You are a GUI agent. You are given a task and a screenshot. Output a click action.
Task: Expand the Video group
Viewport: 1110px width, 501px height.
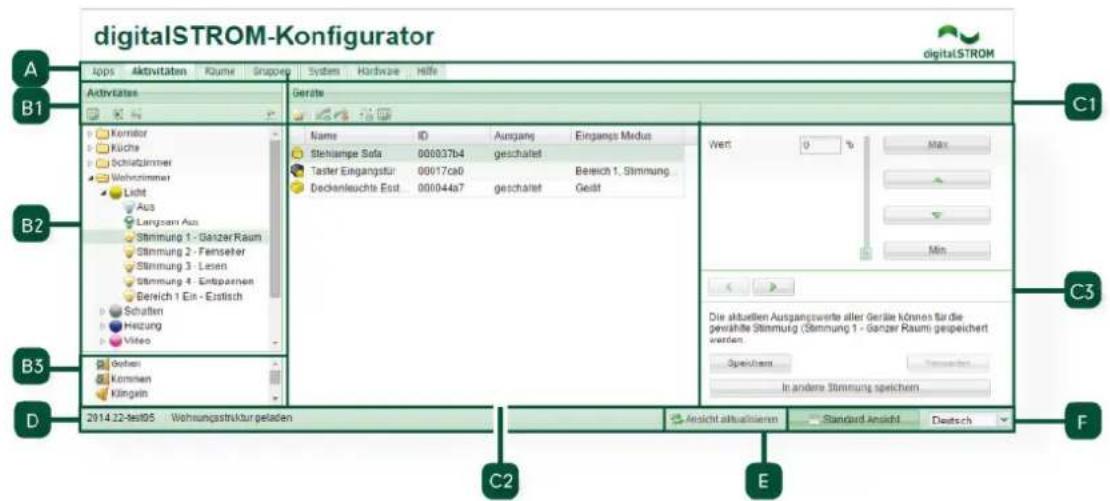(103, 341)
